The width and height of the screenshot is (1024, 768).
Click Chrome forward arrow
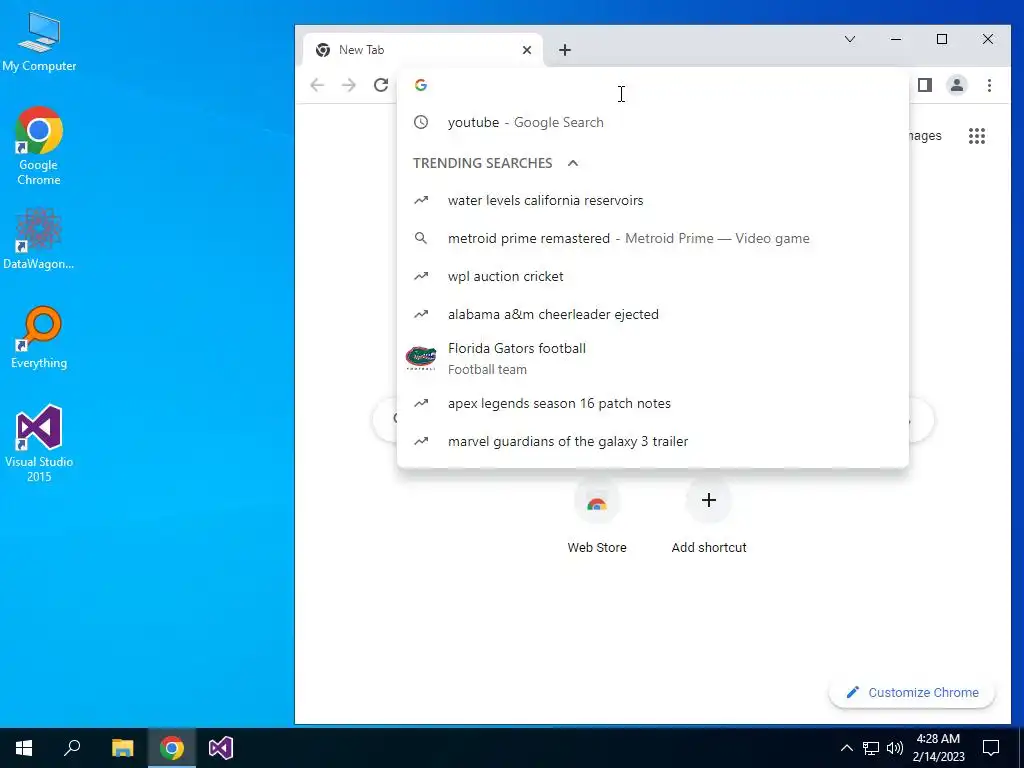click(349, 85)
